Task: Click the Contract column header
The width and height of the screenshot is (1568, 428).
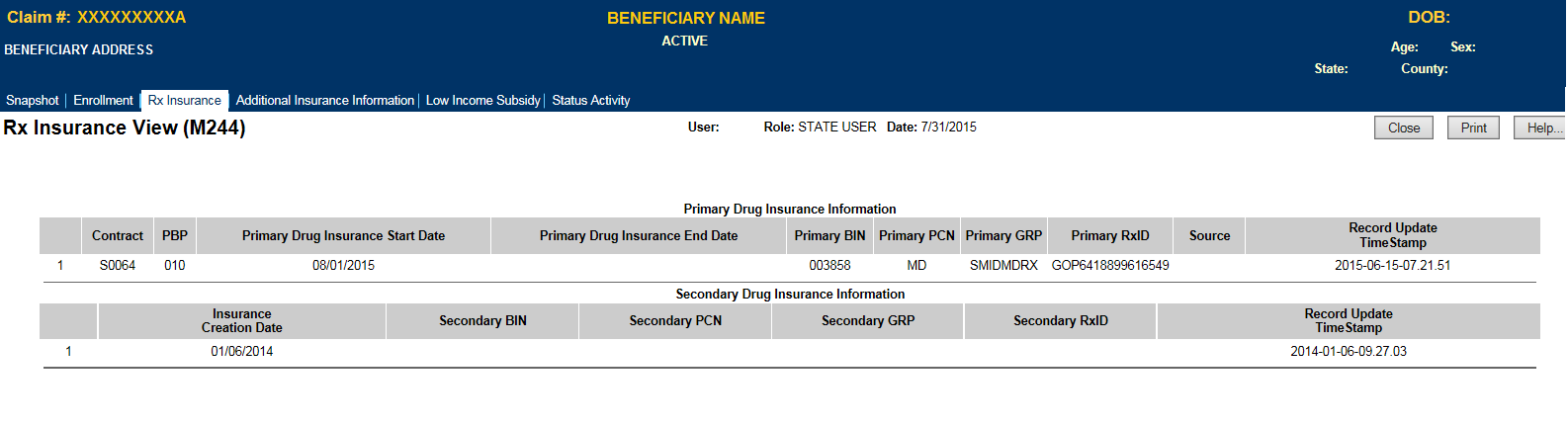Action: pos(118,235)
